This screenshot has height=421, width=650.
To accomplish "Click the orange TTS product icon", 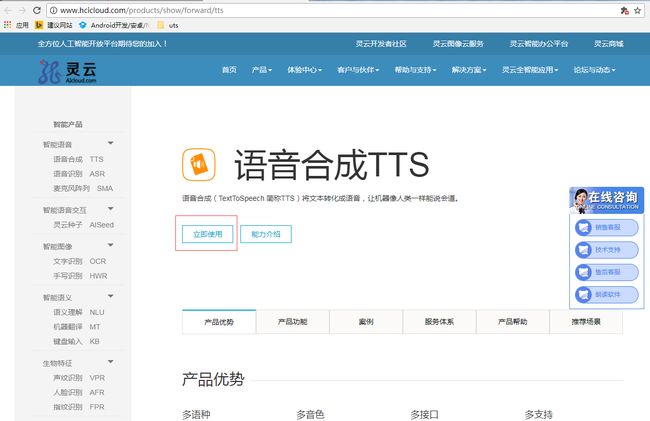I will point(199,165).
